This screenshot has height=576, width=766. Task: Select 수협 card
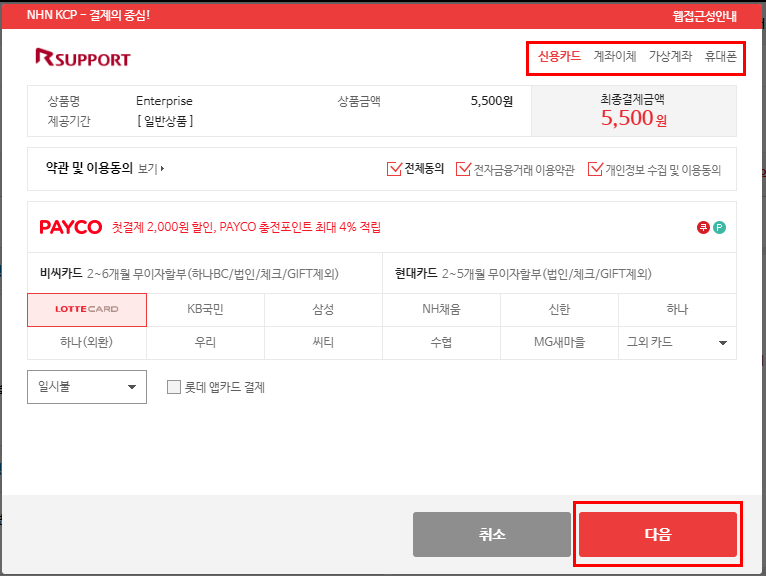[x=442, y=342]
